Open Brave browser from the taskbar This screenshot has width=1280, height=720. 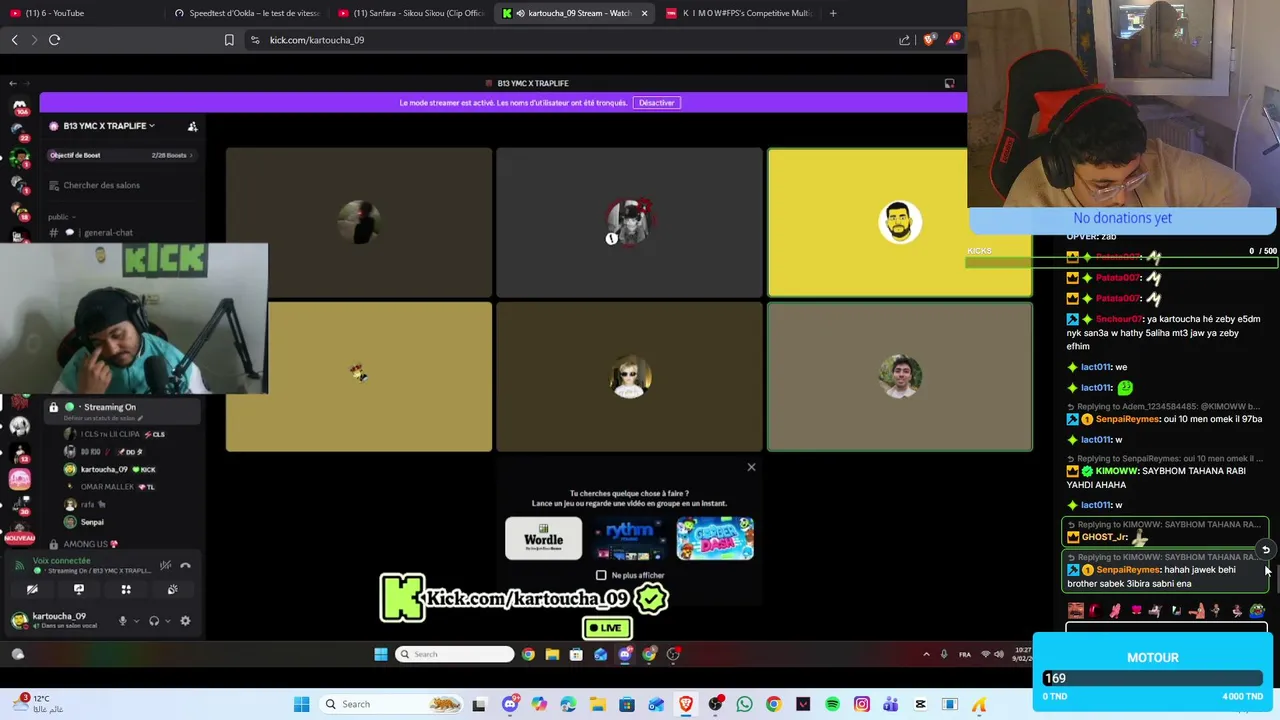pos(686,704)
